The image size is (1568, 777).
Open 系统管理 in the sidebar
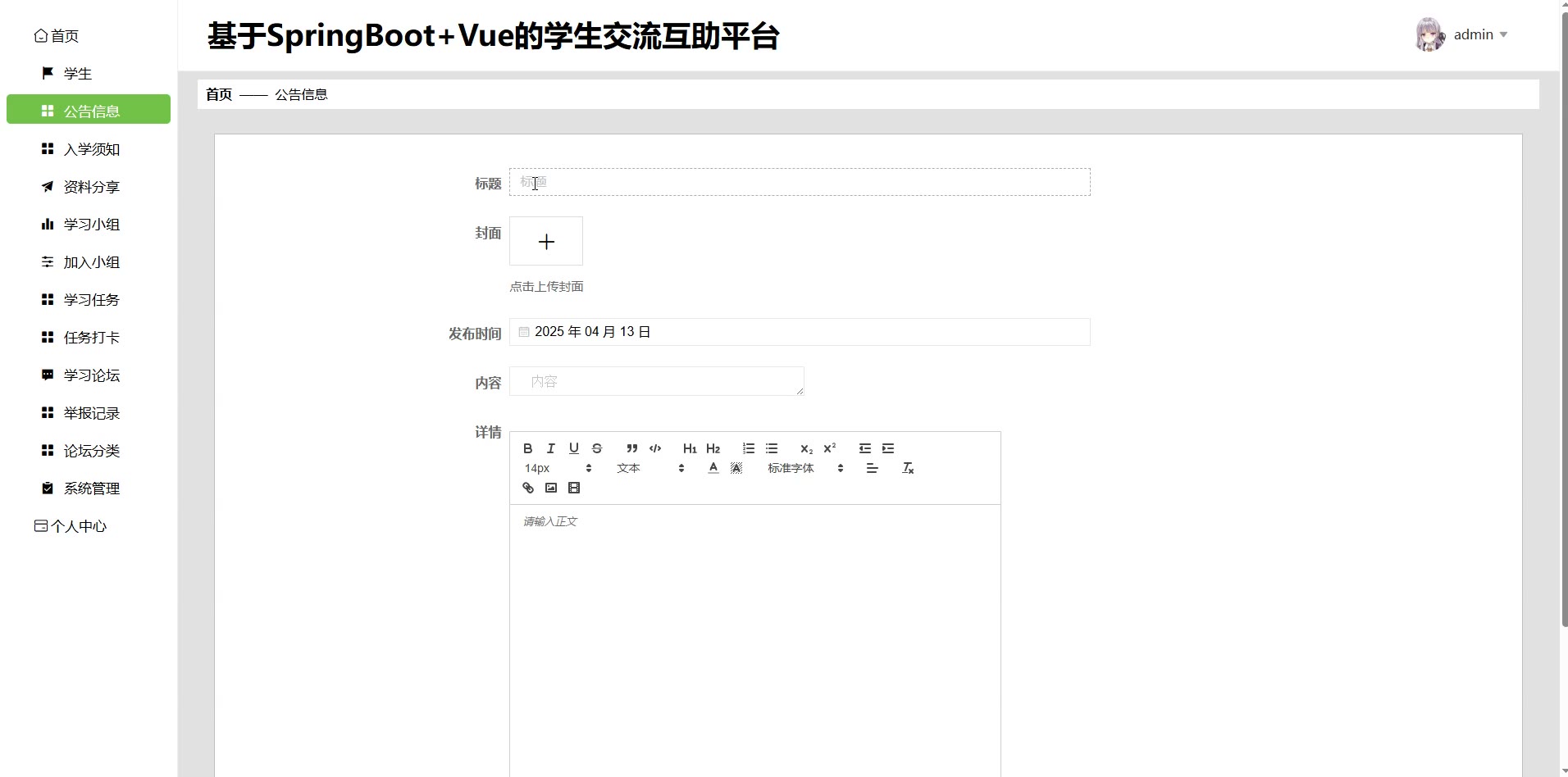point(89,488)
